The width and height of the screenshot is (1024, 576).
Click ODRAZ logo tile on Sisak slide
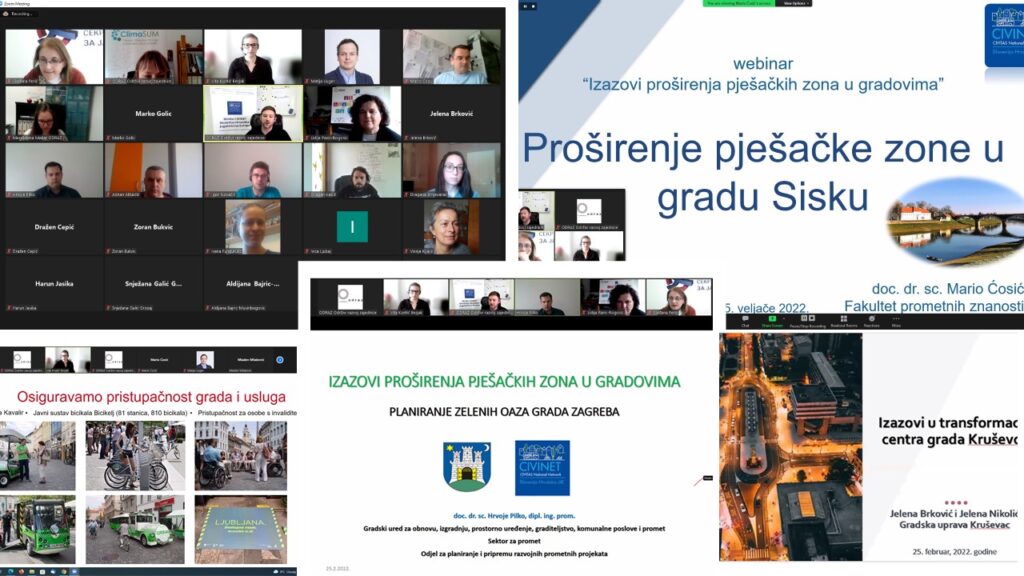pyautogui.click(x=590, y=210)
